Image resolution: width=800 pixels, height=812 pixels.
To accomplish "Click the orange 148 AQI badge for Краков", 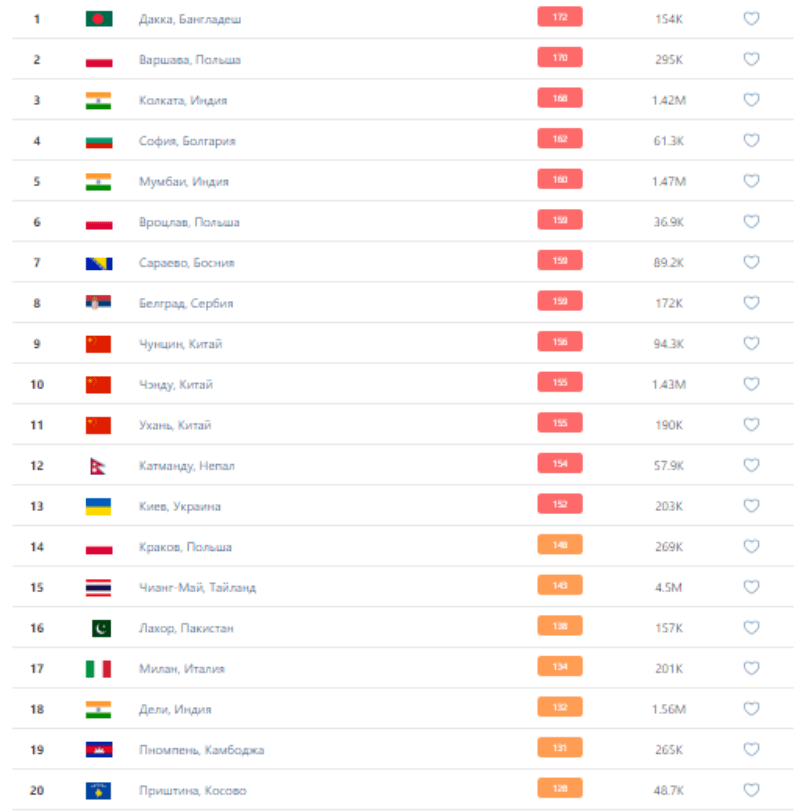I will click(x=559, y=545).
